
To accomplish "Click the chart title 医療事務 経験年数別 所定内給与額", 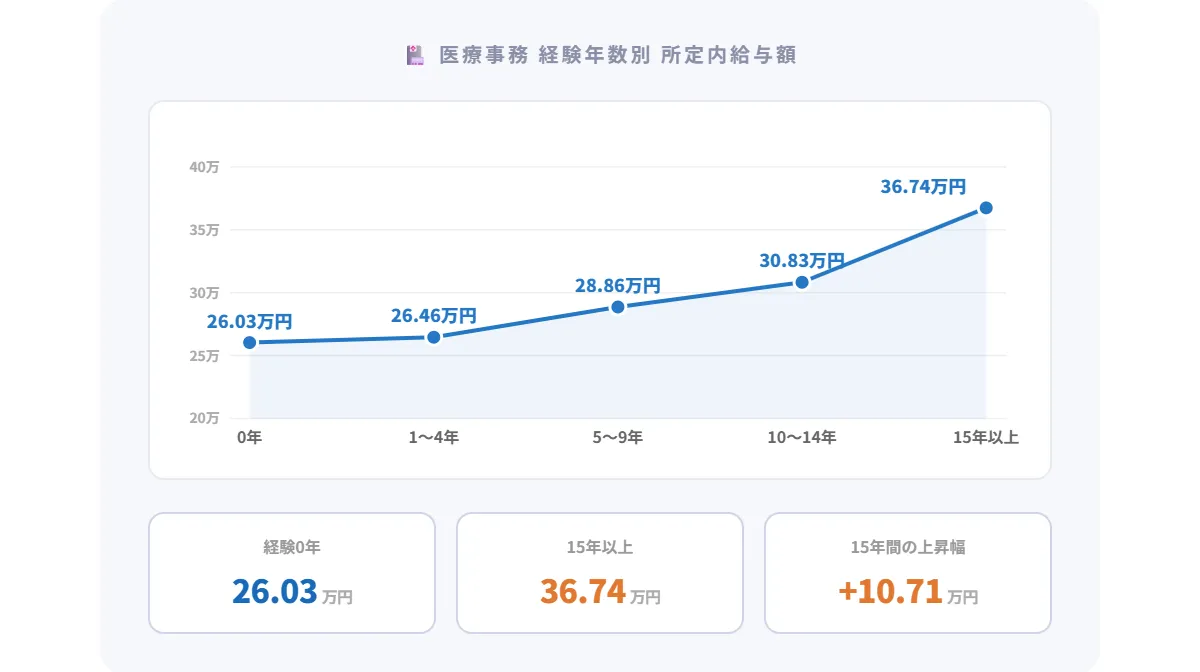I will (618, 56).
